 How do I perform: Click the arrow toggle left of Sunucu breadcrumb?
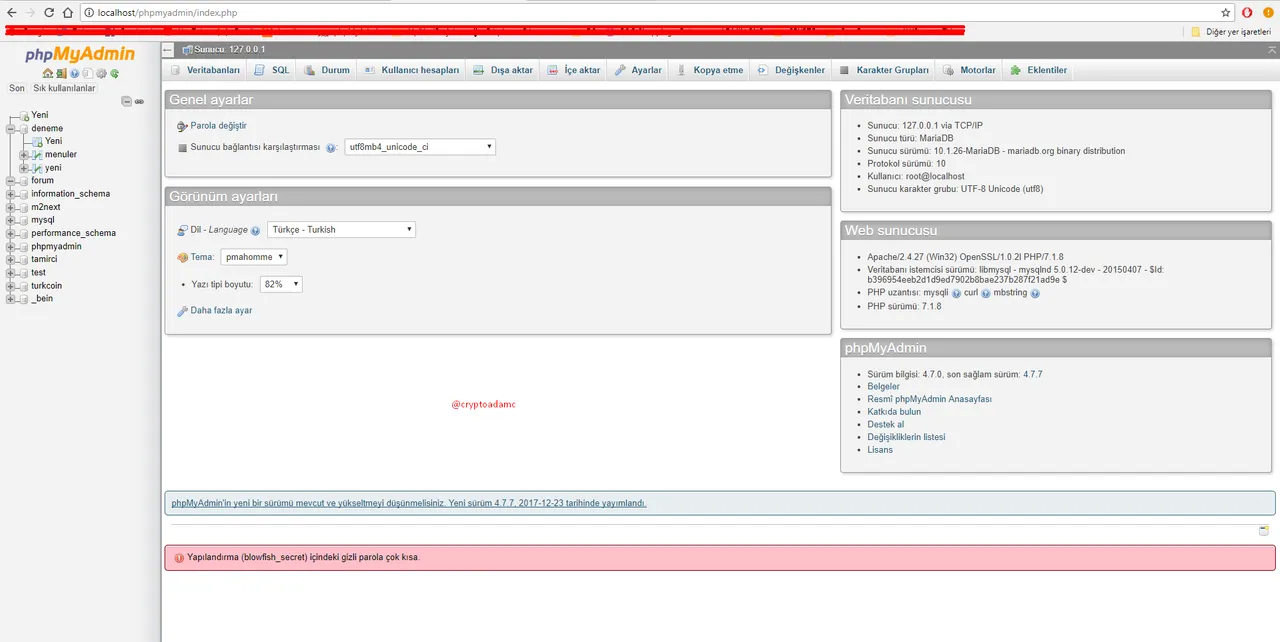tap(168, 49)
